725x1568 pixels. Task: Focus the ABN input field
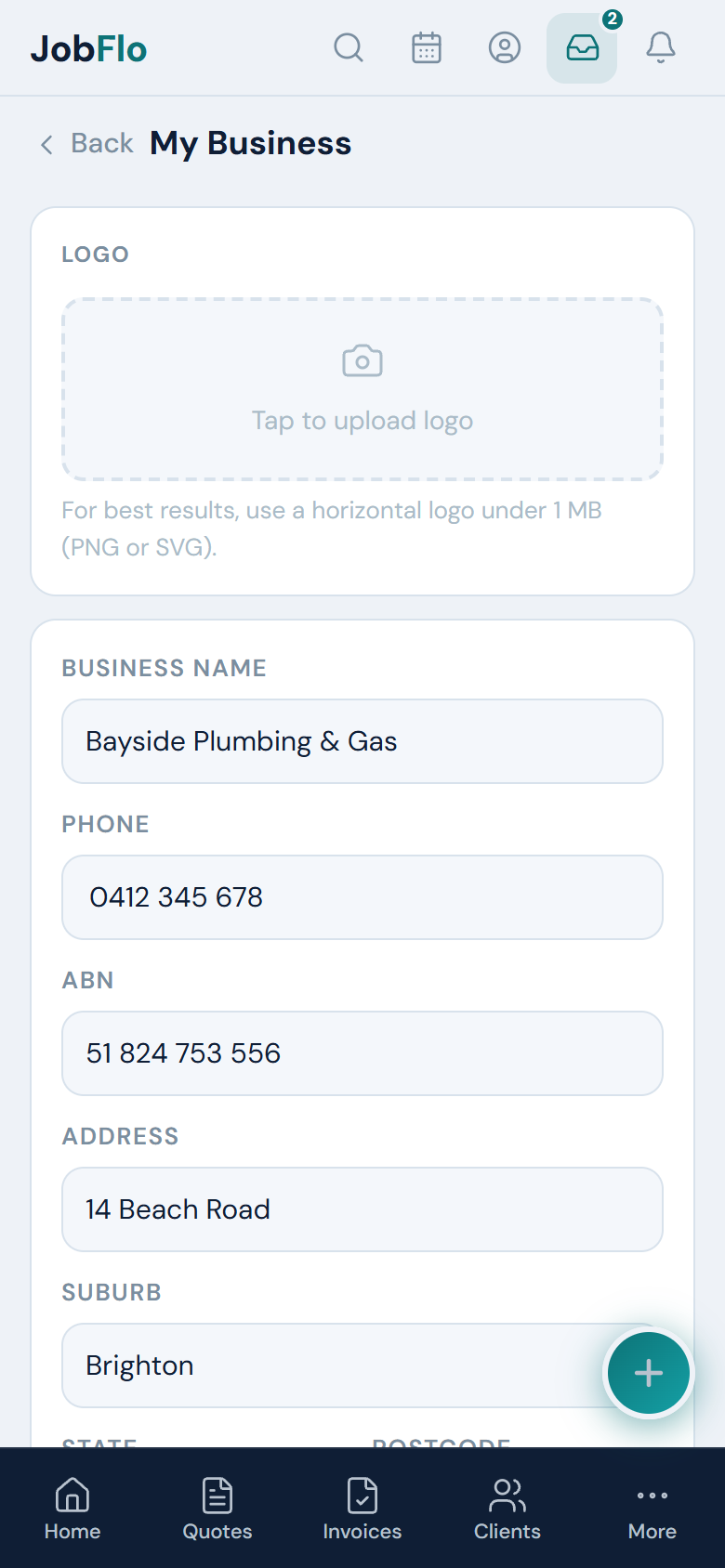[362, 1053]
